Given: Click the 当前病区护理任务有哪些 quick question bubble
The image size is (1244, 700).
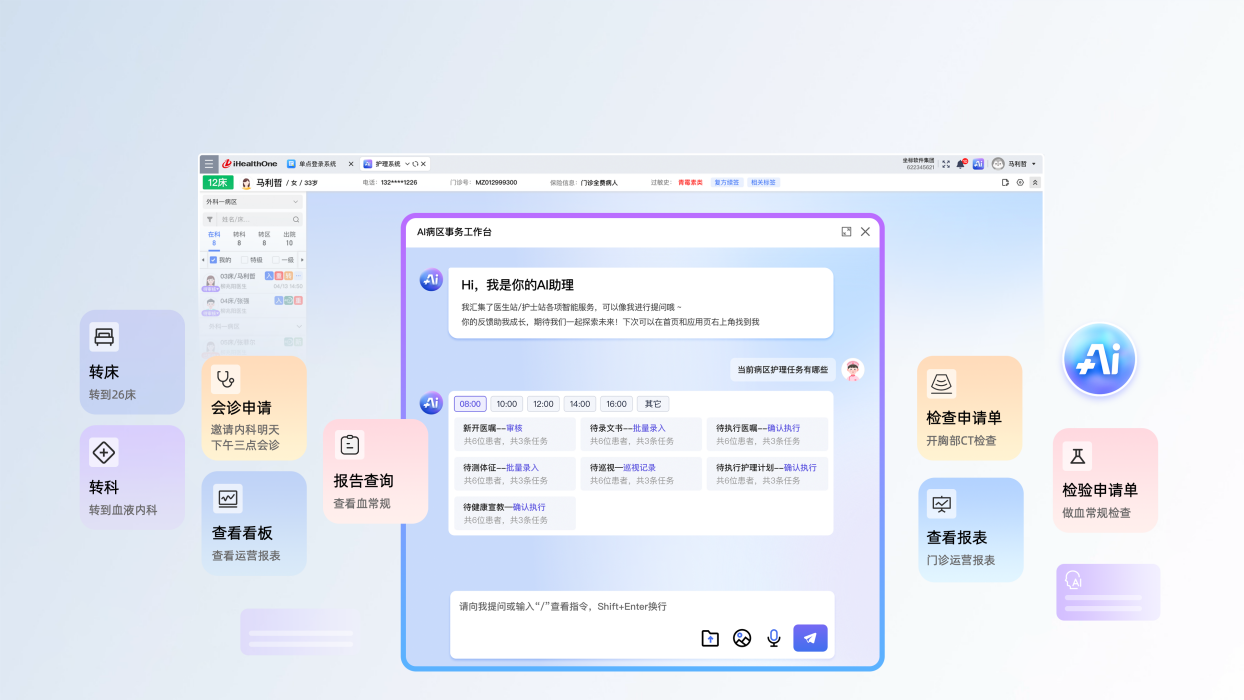Looking at the screenshot, I should click(x=781, y=369).
